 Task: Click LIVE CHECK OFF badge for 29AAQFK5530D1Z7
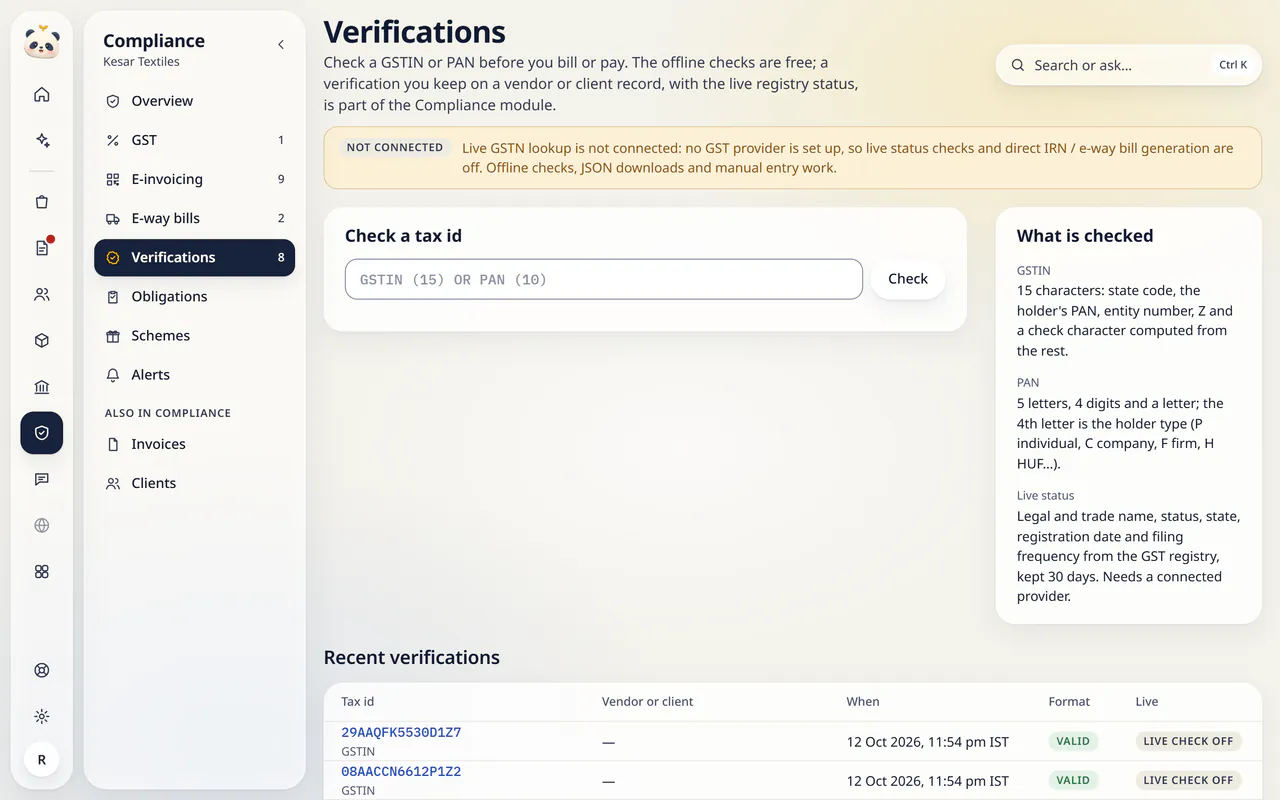[1188, 741]
